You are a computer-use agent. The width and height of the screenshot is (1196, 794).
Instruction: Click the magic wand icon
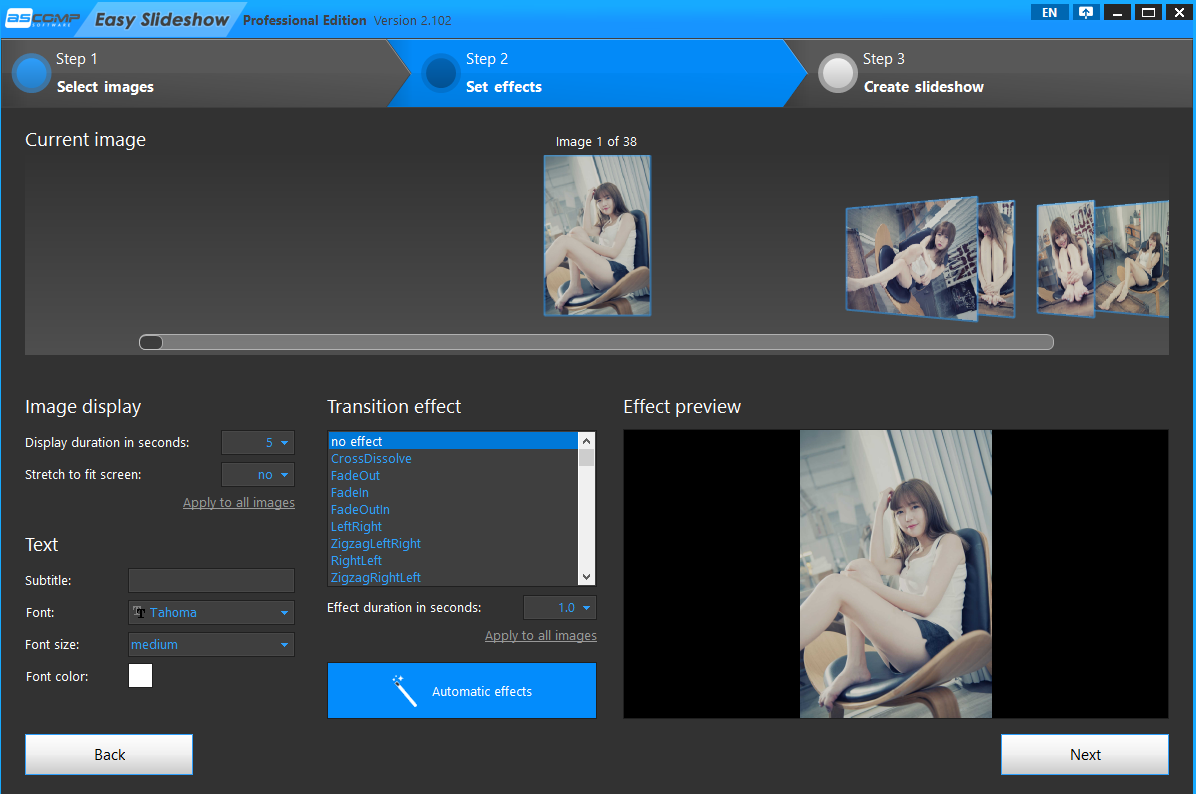[404, 690]
